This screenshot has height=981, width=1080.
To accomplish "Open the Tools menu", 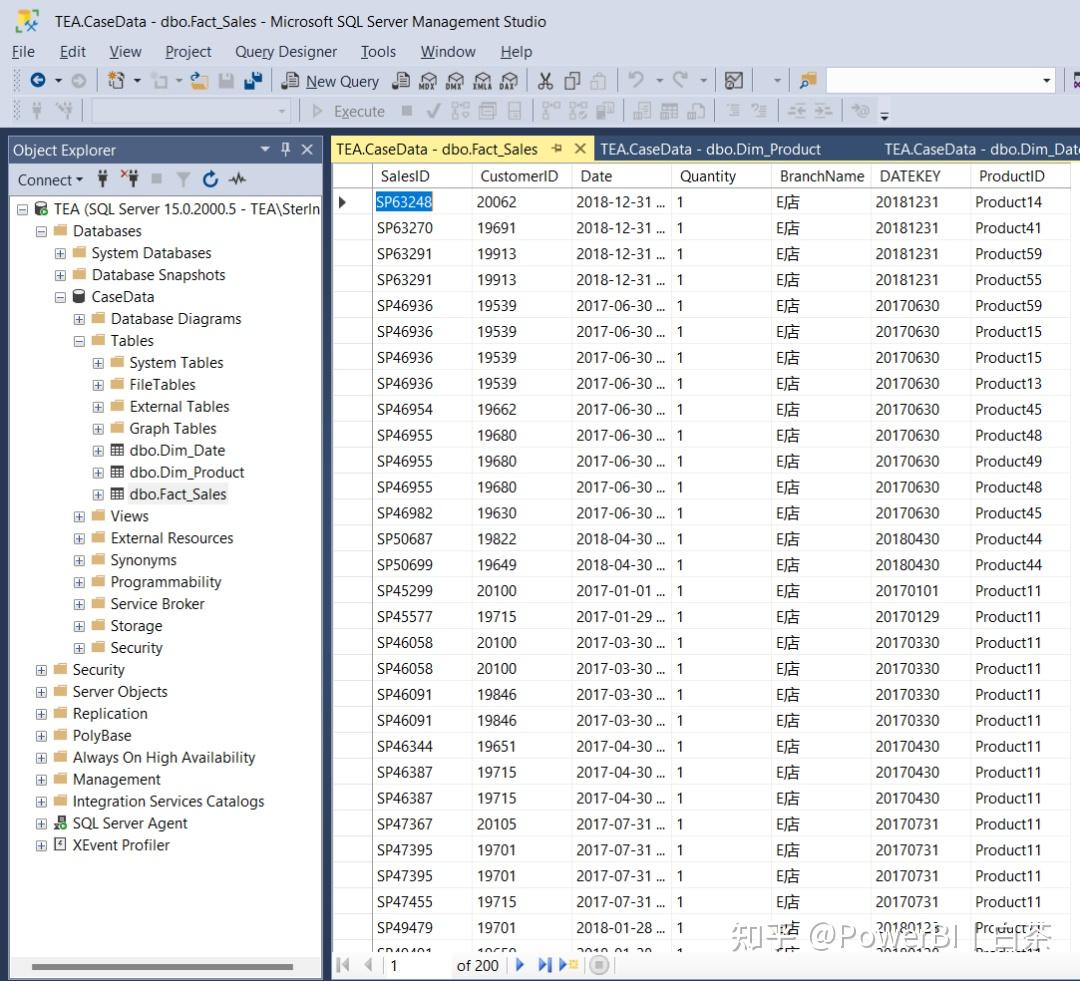I will click(x=378, y=52).
